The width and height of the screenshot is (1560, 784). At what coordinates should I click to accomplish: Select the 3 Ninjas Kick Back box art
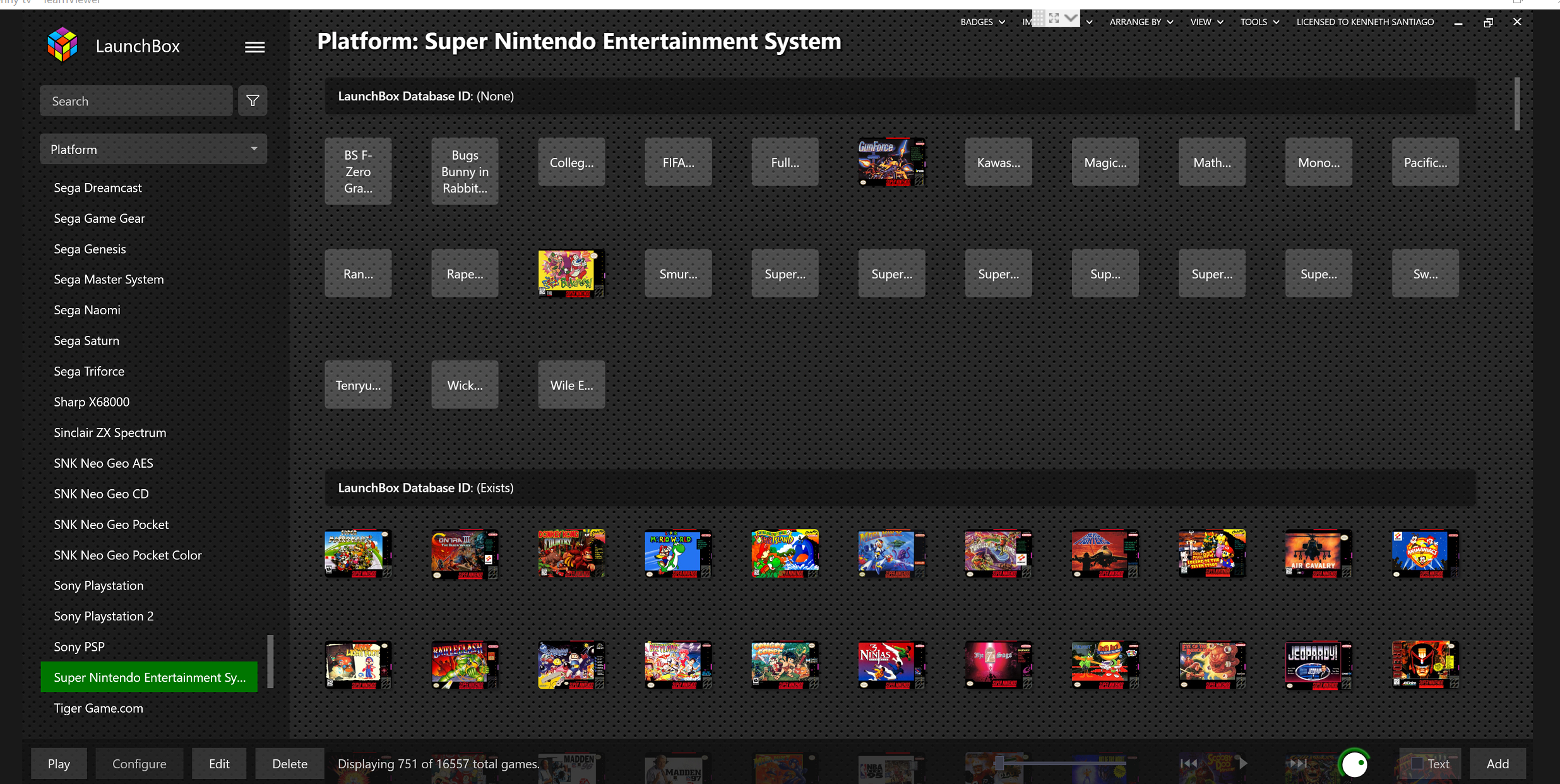pos(891,665)
